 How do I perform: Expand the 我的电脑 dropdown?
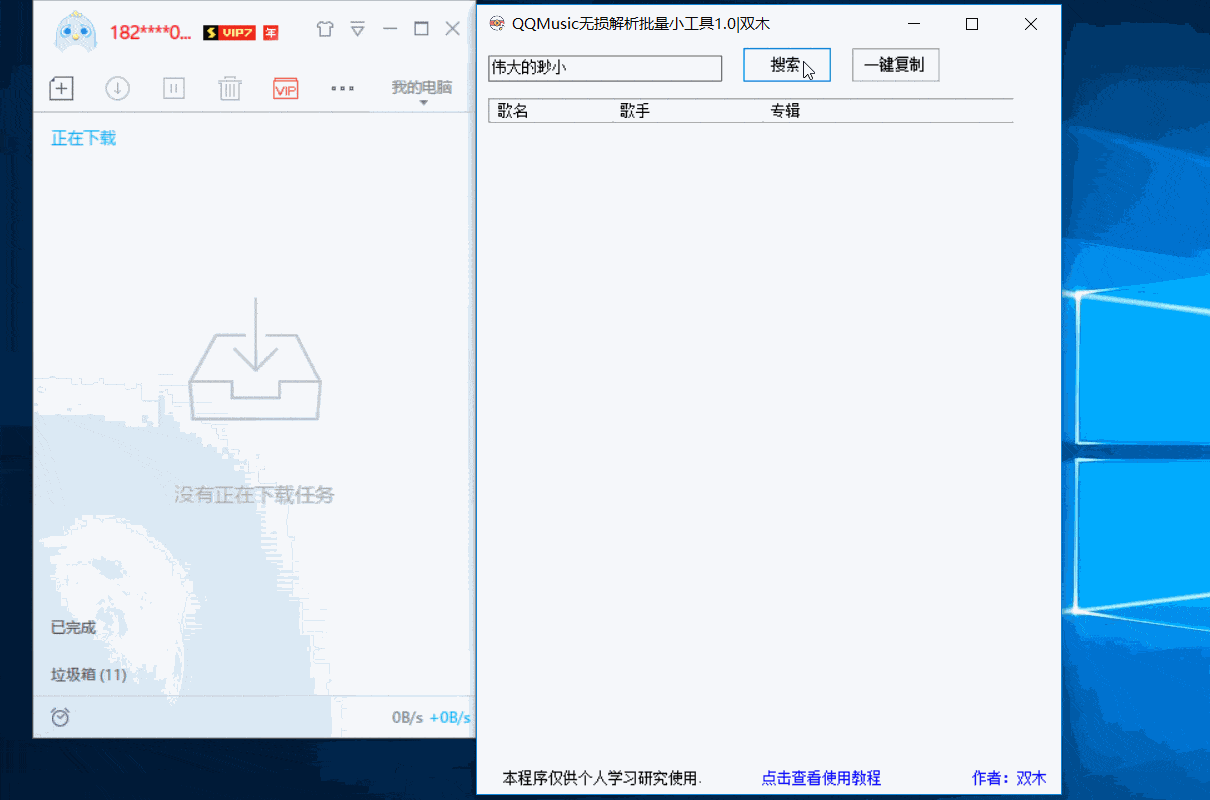(x=422, y=91)
